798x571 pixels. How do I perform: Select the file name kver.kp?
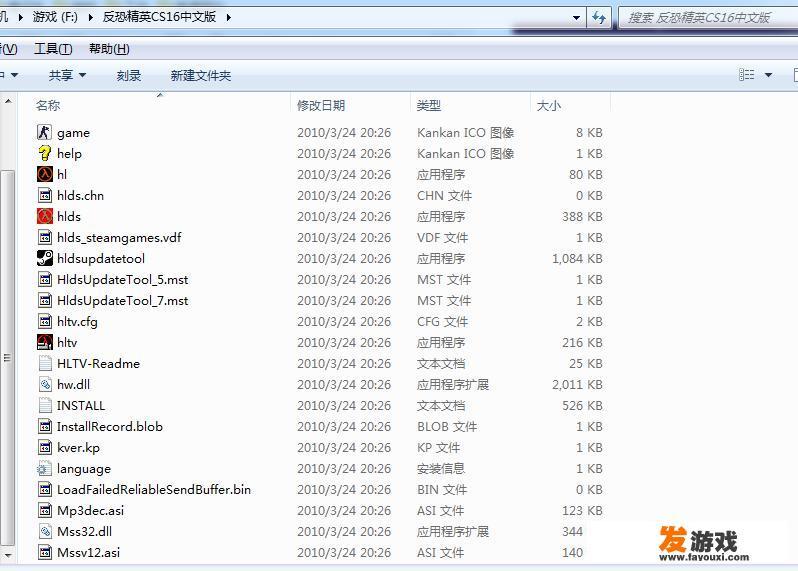78,448
